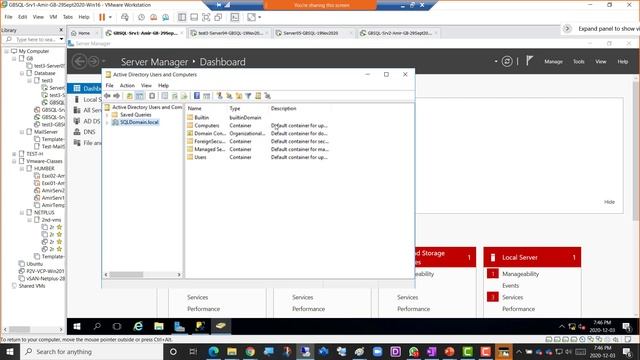Open Server Manager Manage menu
This screenshot has height=360, width=640.
[553, 62]
